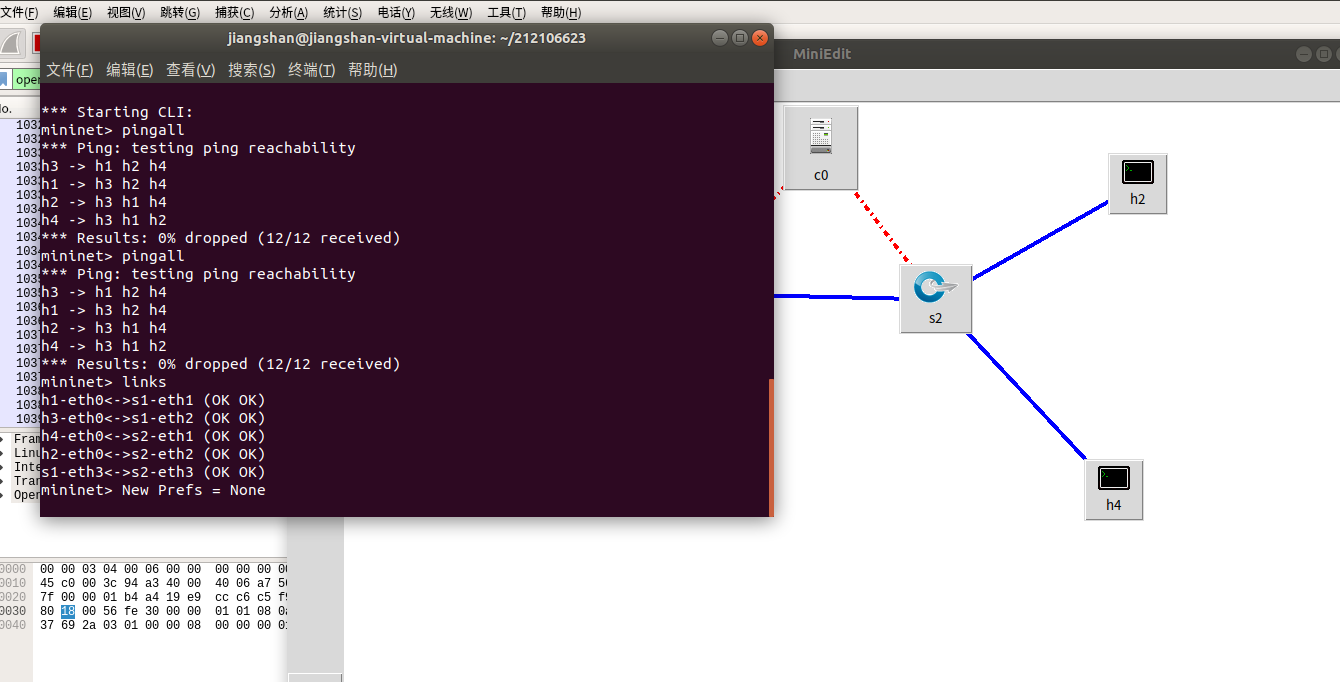Select the s2 switch node in MiniEdit
This screenshot has height=682, width=1340.
tap(935, 298)
